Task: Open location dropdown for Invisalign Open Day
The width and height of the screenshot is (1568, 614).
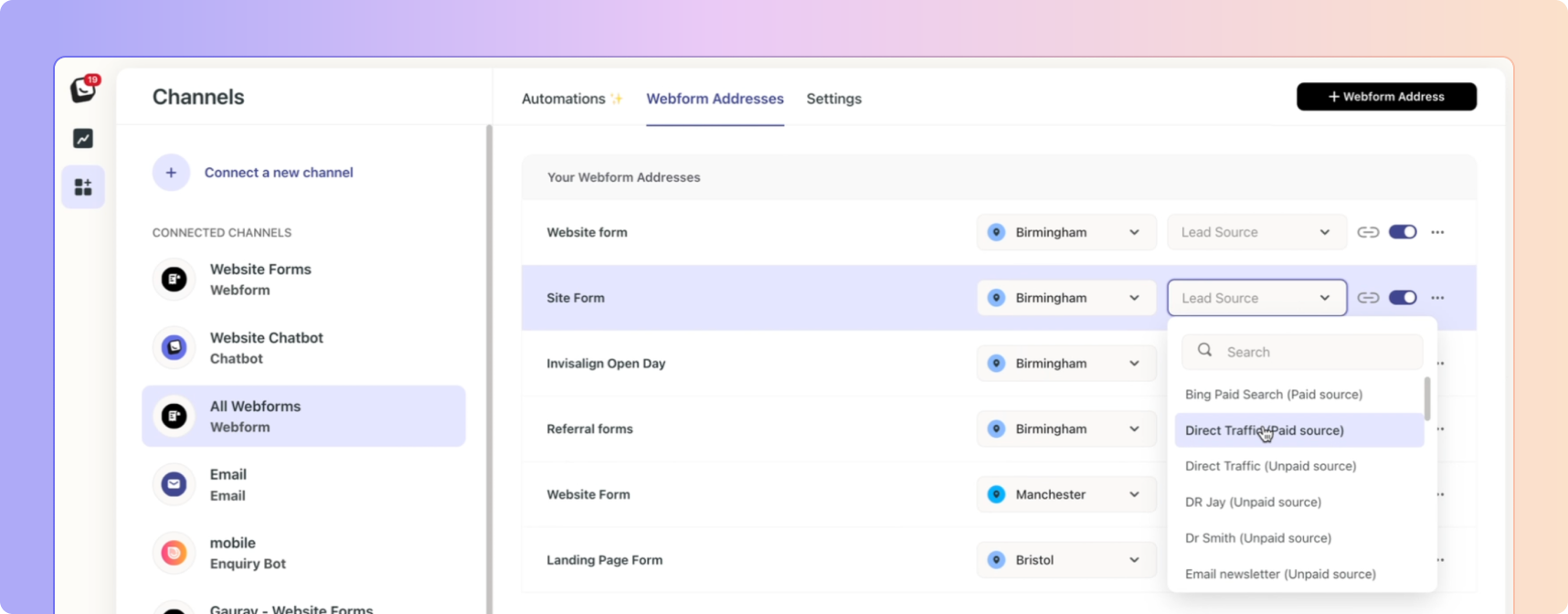Action: pos(1066,364)
